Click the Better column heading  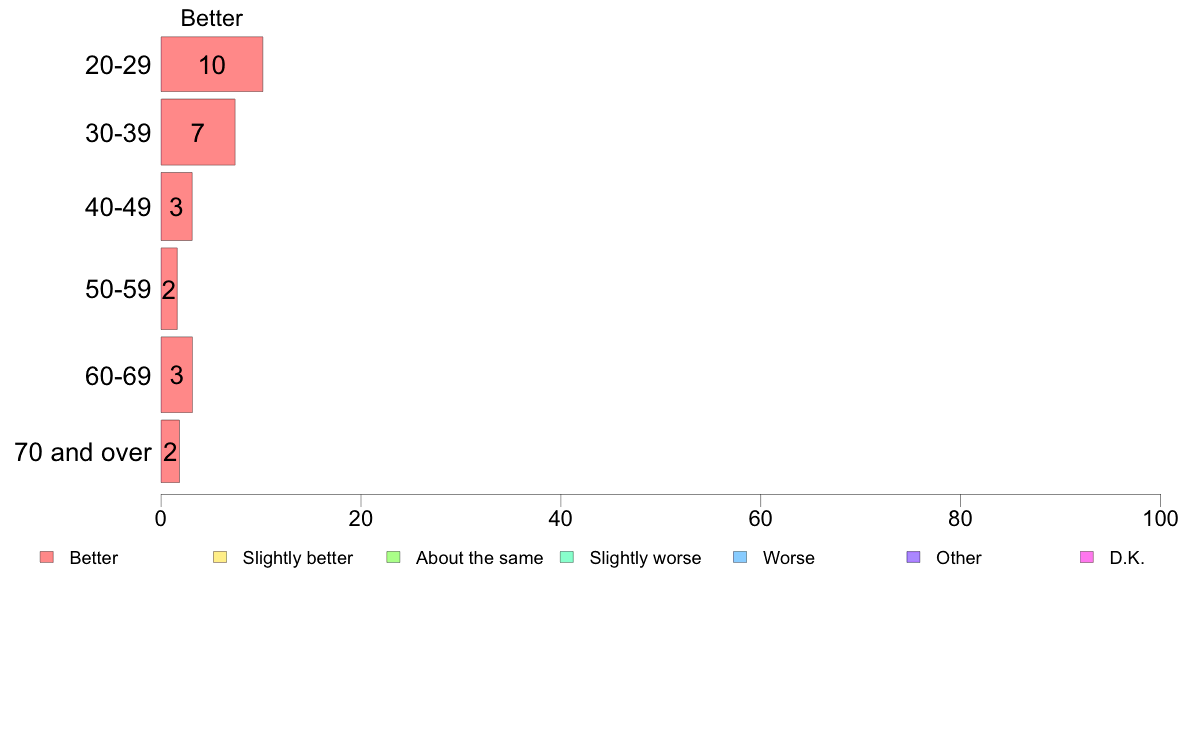tap(211, 18)
